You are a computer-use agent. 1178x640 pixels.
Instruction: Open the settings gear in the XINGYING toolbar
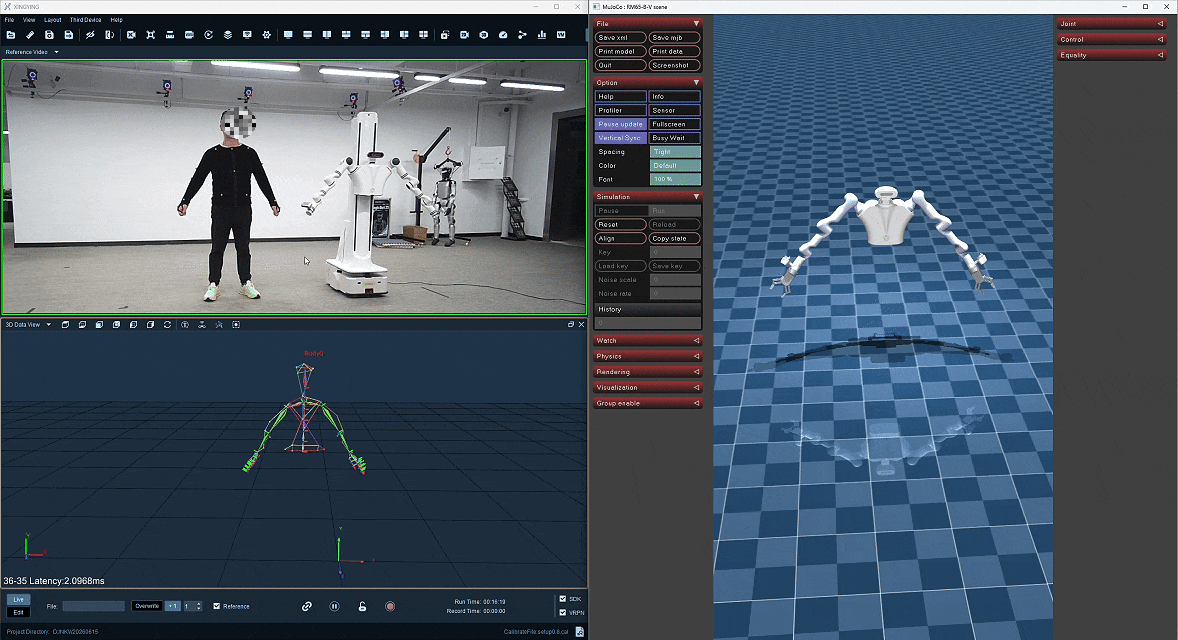pos(267,35)
